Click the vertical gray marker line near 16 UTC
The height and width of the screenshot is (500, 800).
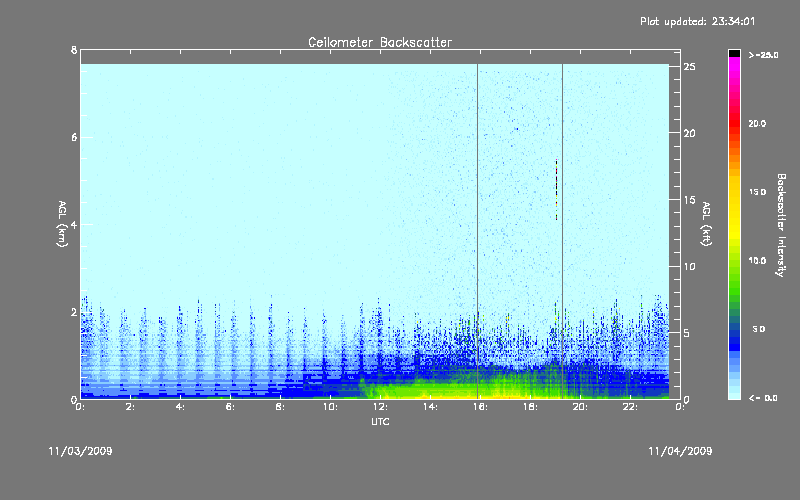pyautogui.click(x=478, y=231)
